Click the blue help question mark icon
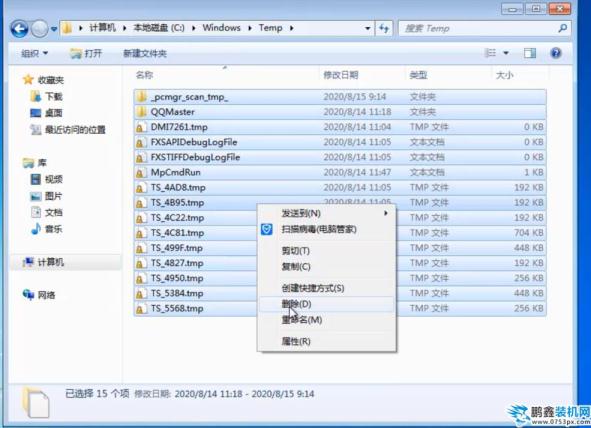591x428 pixels. [556, 53]
